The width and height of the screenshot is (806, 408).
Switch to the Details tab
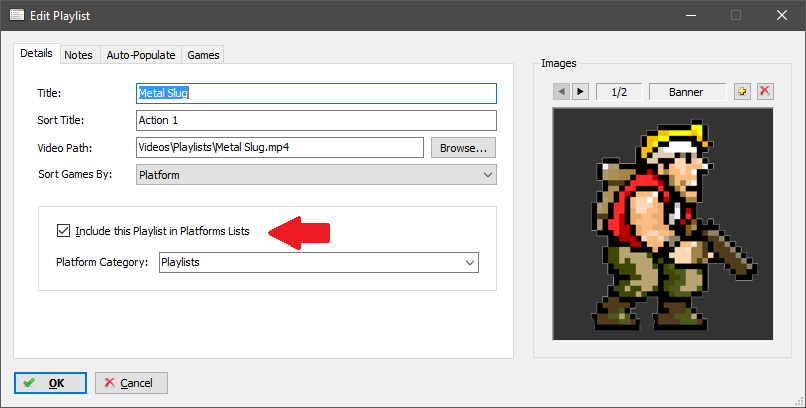click(36, 53)
